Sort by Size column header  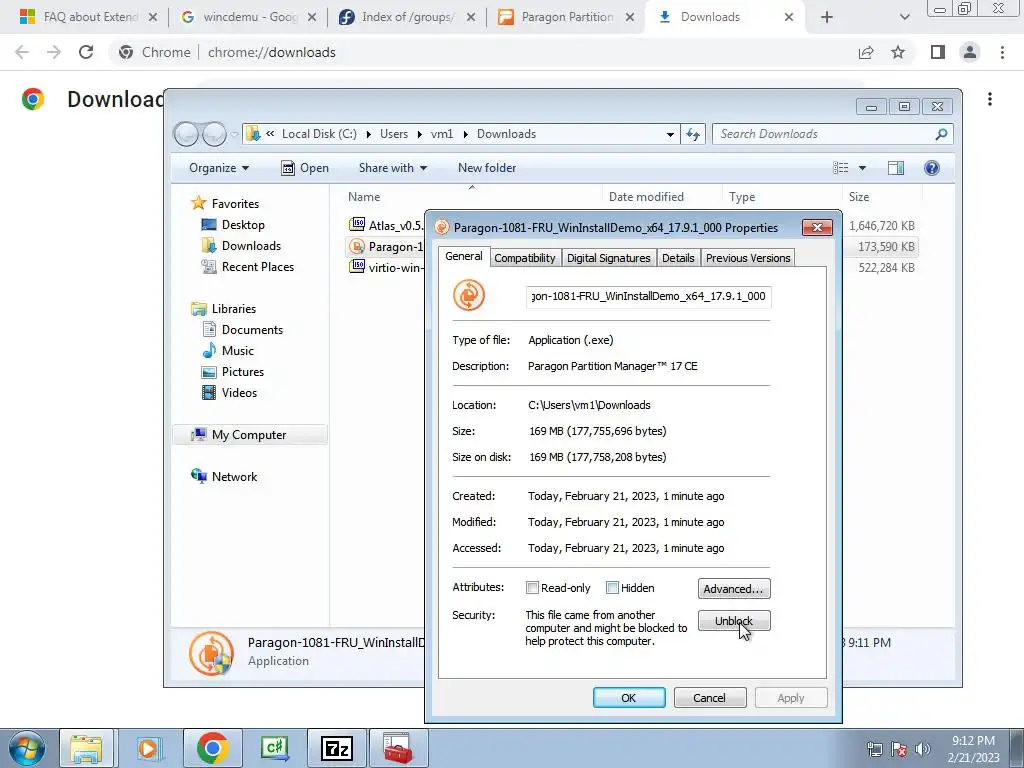[x=859, y=197]
